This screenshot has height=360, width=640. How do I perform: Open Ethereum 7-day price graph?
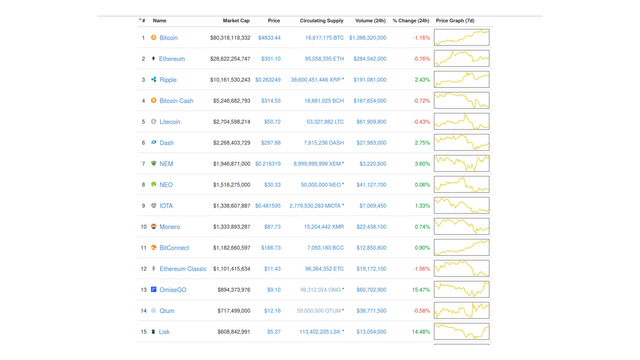click(x=462, y=58)
